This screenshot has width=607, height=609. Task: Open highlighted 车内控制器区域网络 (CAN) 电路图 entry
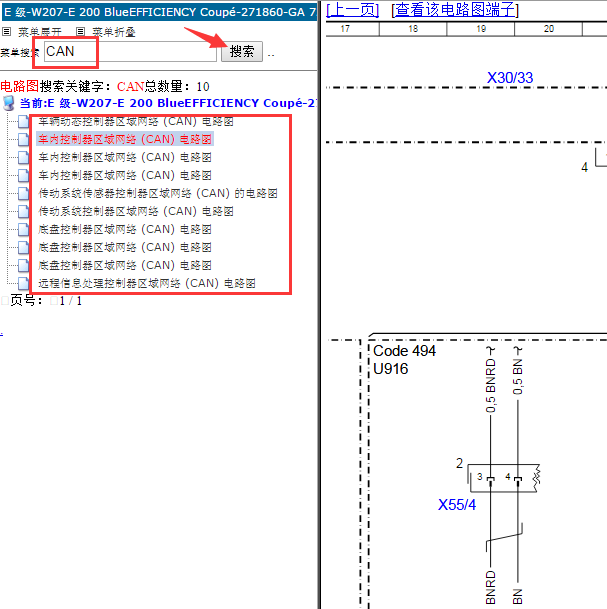(x=125, y=139)
